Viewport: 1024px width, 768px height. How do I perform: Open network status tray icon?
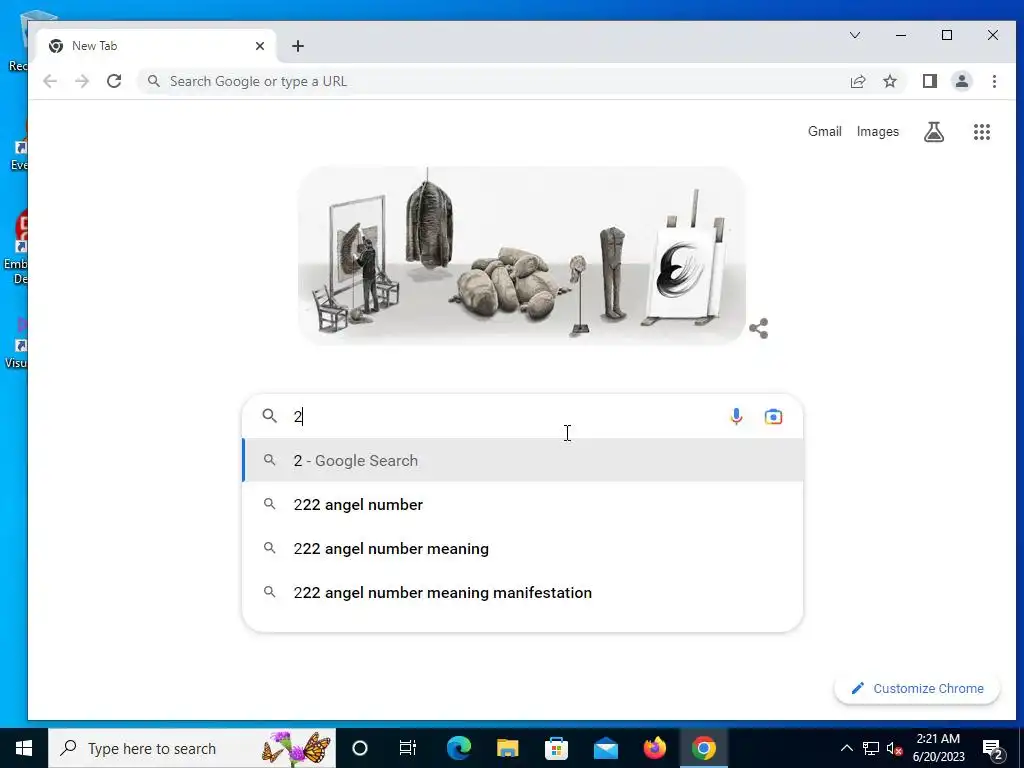[x=871, y=748]
